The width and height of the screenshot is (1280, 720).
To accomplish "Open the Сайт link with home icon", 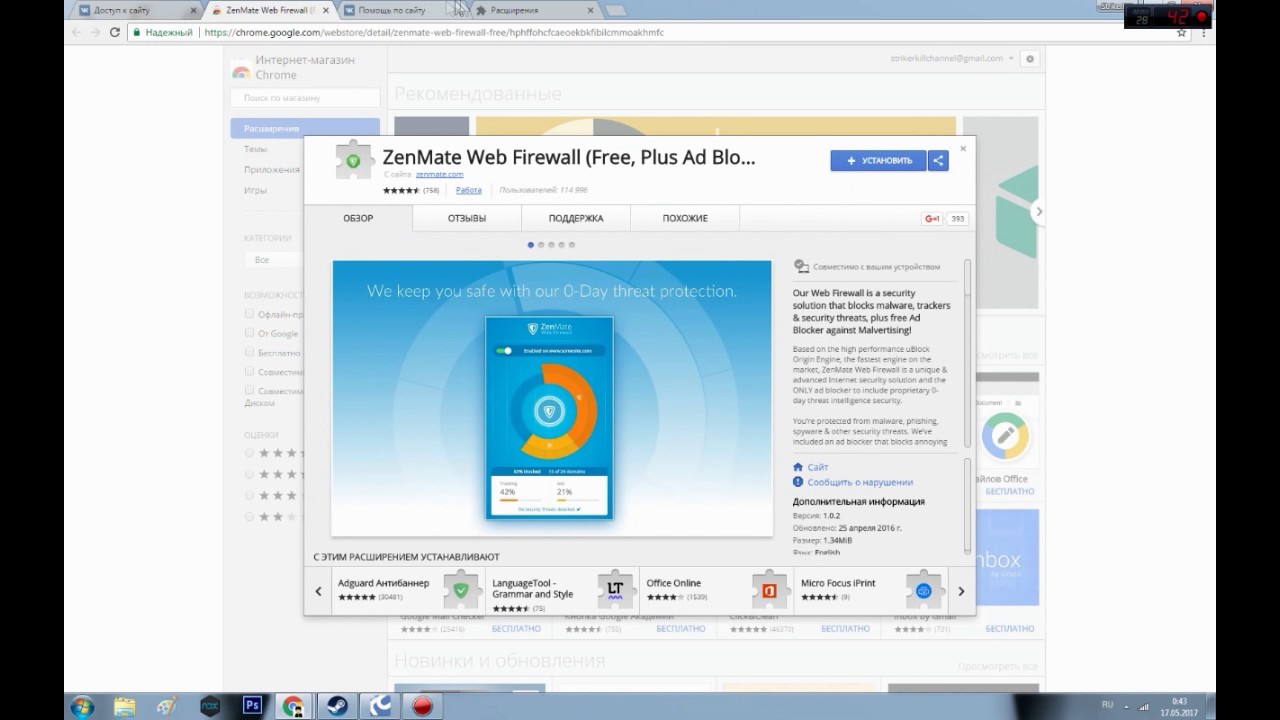I will click(811, 467).
